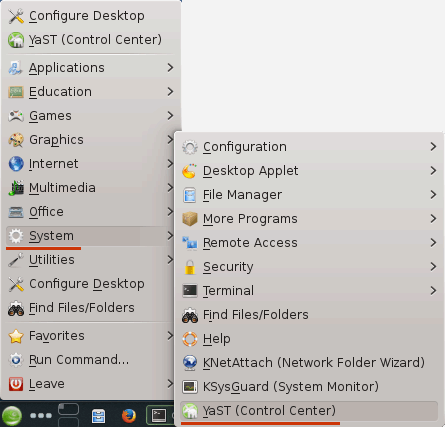Expand the Remote Access submenu arrow

click(433, 243)
